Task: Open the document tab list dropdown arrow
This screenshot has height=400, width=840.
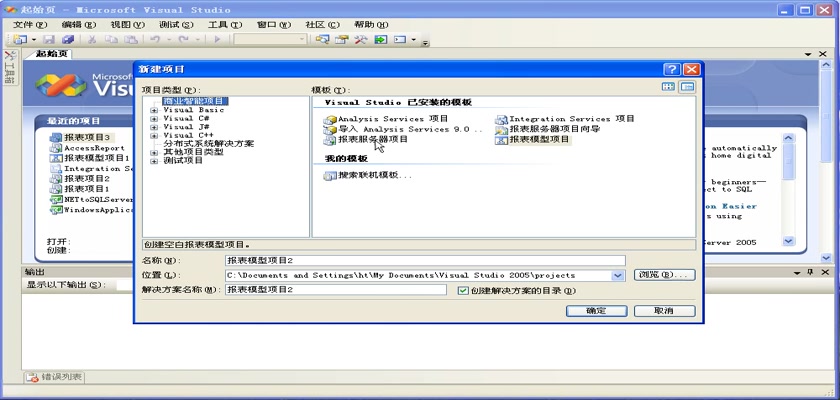Action: click(x=808, y=54)
